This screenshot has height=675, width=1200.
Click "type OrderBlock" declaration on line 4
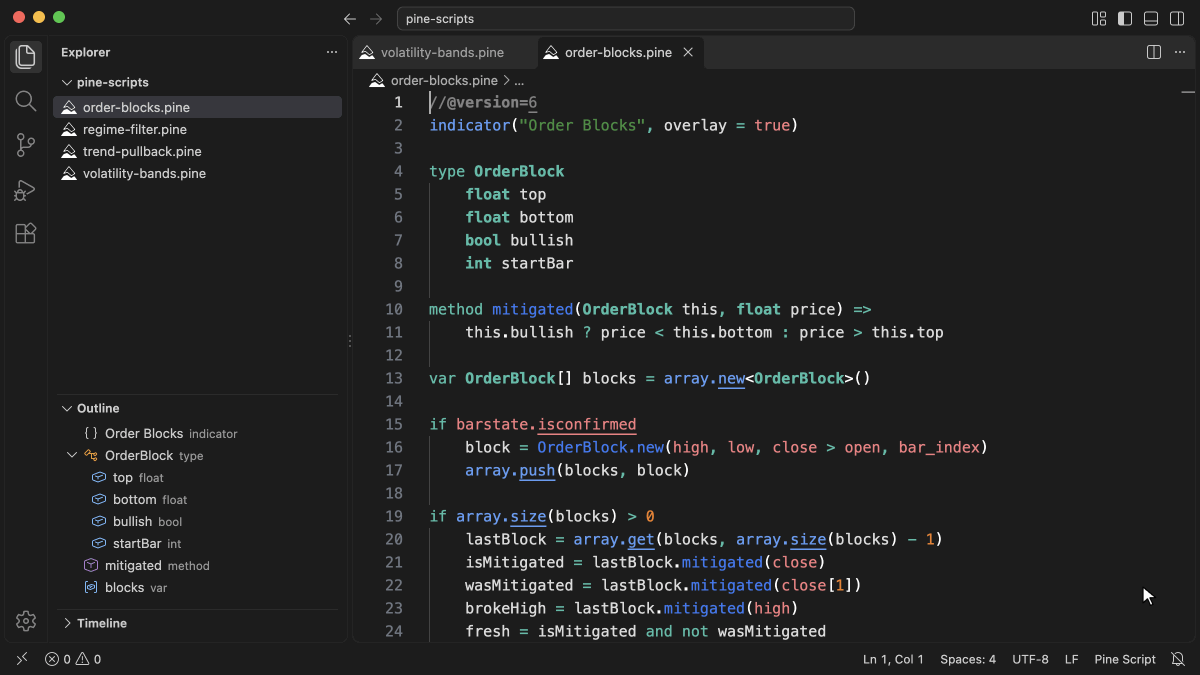[497, 171]
